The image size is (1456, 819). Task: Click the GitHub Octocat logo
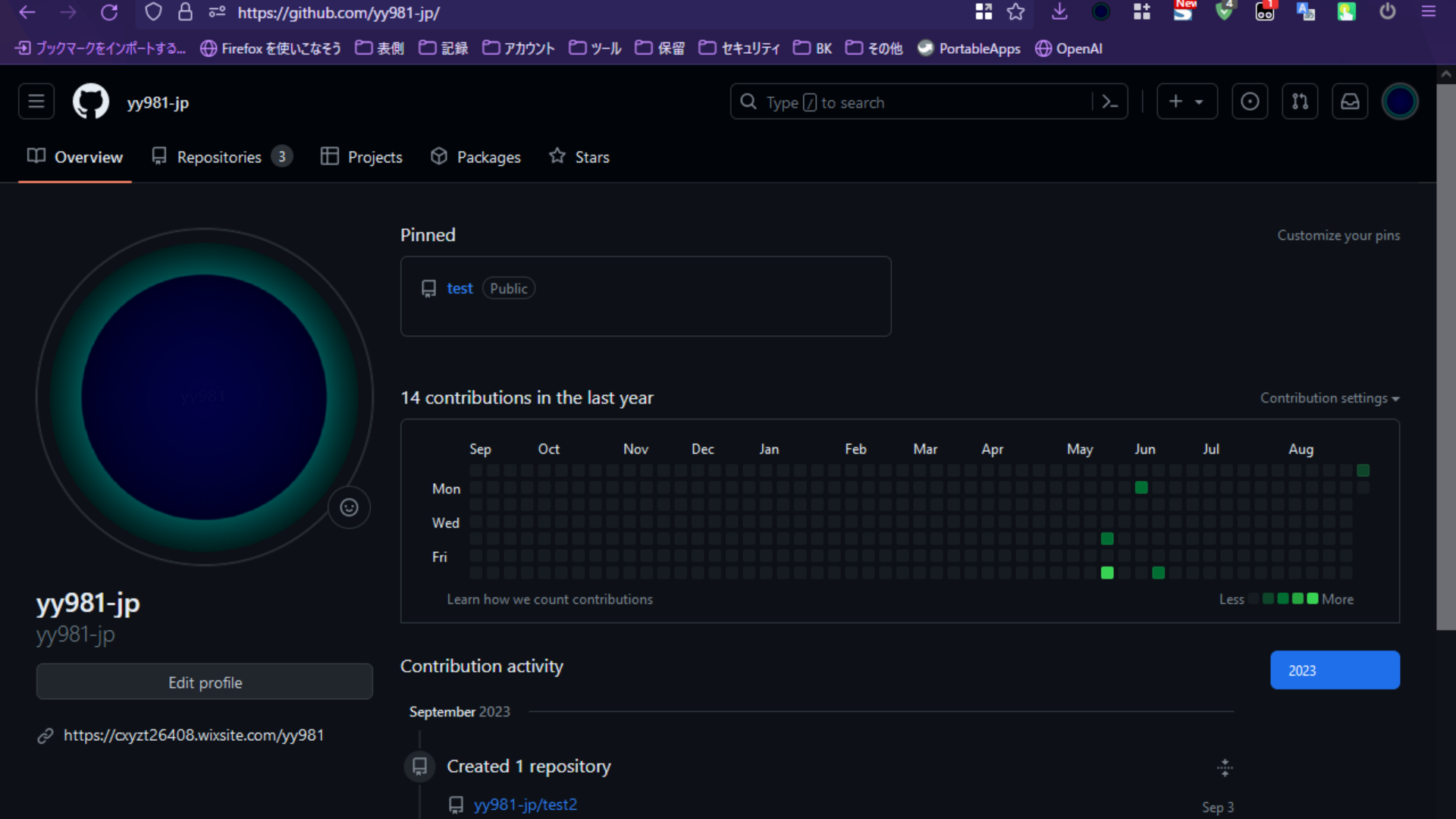pyautogui.click(x=91, y=102)
